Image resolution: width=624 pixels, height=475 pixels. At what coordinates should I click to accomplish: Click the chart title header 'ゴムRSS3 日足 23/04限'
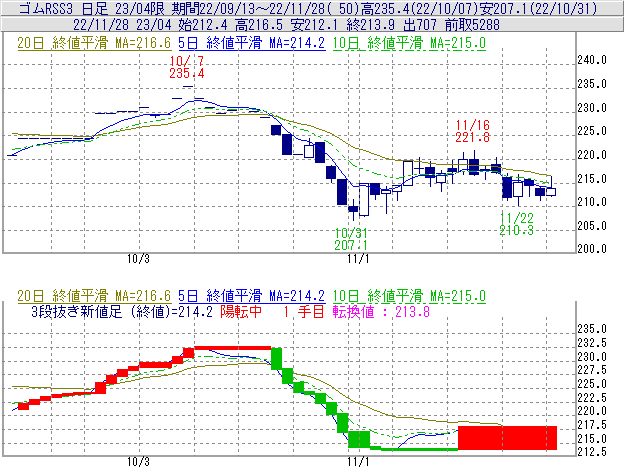tap(93, 8)
